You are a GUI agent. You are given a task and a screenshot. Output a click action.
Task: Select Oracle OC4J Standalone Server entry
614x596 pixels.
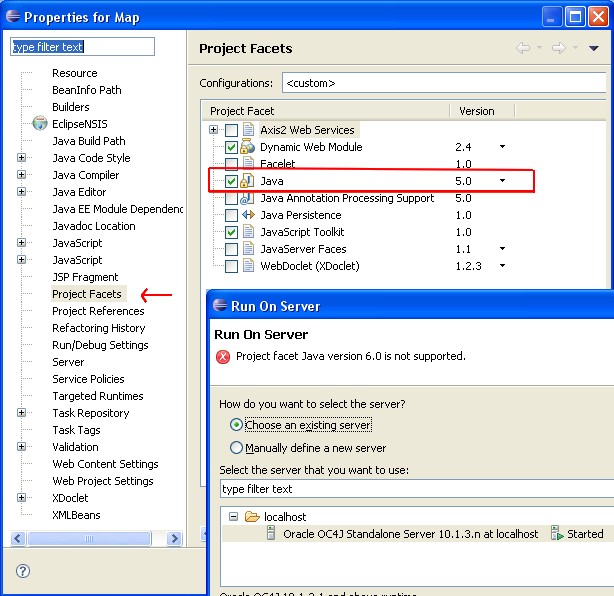(x=408, y=534)
